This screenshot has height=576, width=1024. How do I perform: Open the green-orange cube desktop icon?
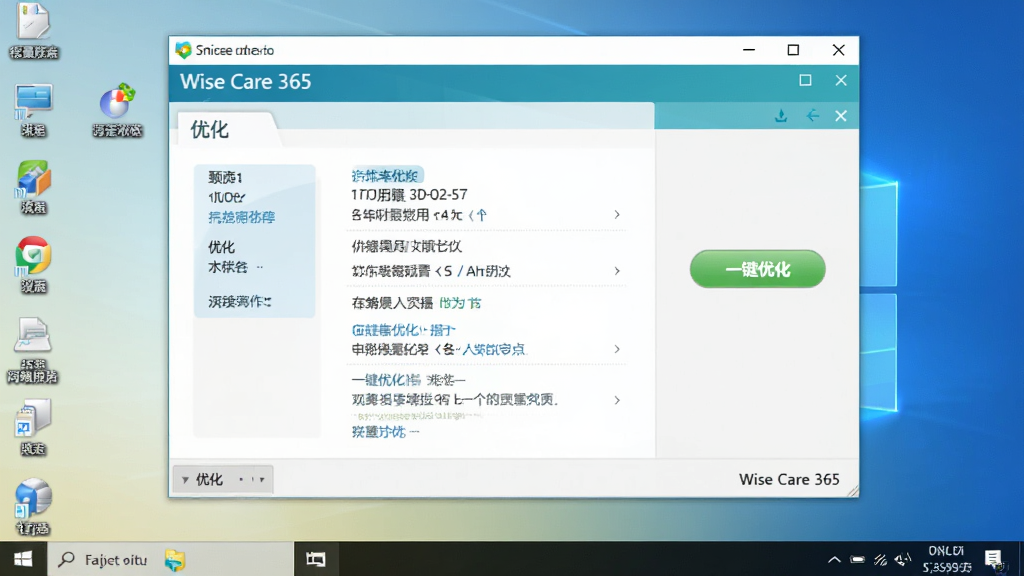33,187
